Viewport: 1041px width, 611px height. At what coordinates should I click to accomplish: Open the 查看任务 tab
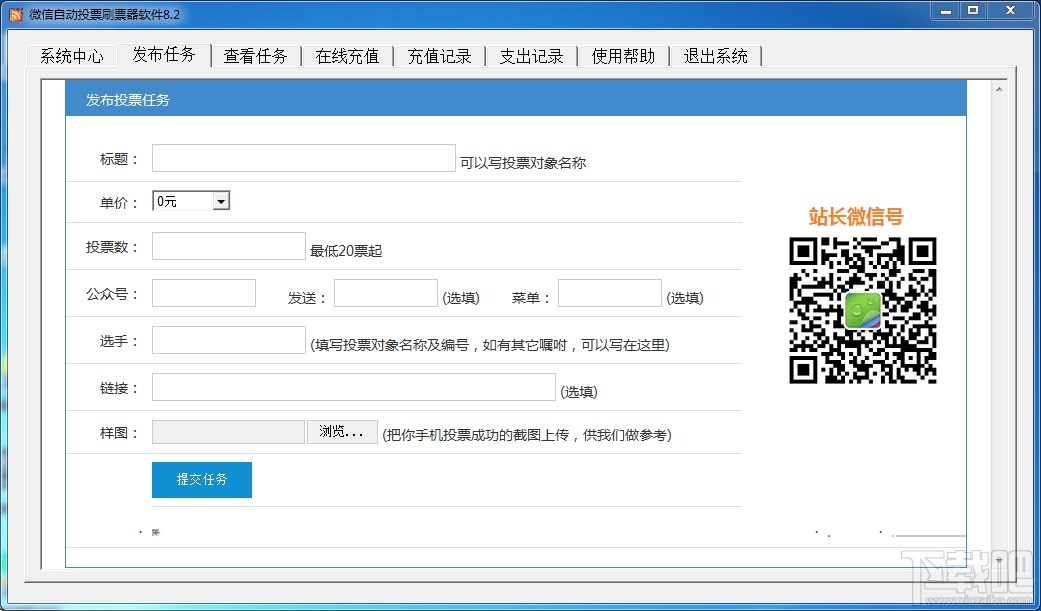coord(256,56)
